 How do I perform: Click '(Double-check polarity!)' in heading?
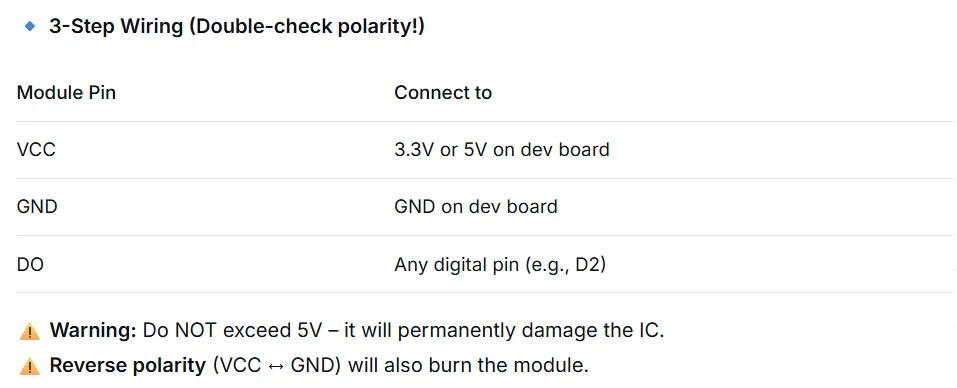tap(307, 26)
